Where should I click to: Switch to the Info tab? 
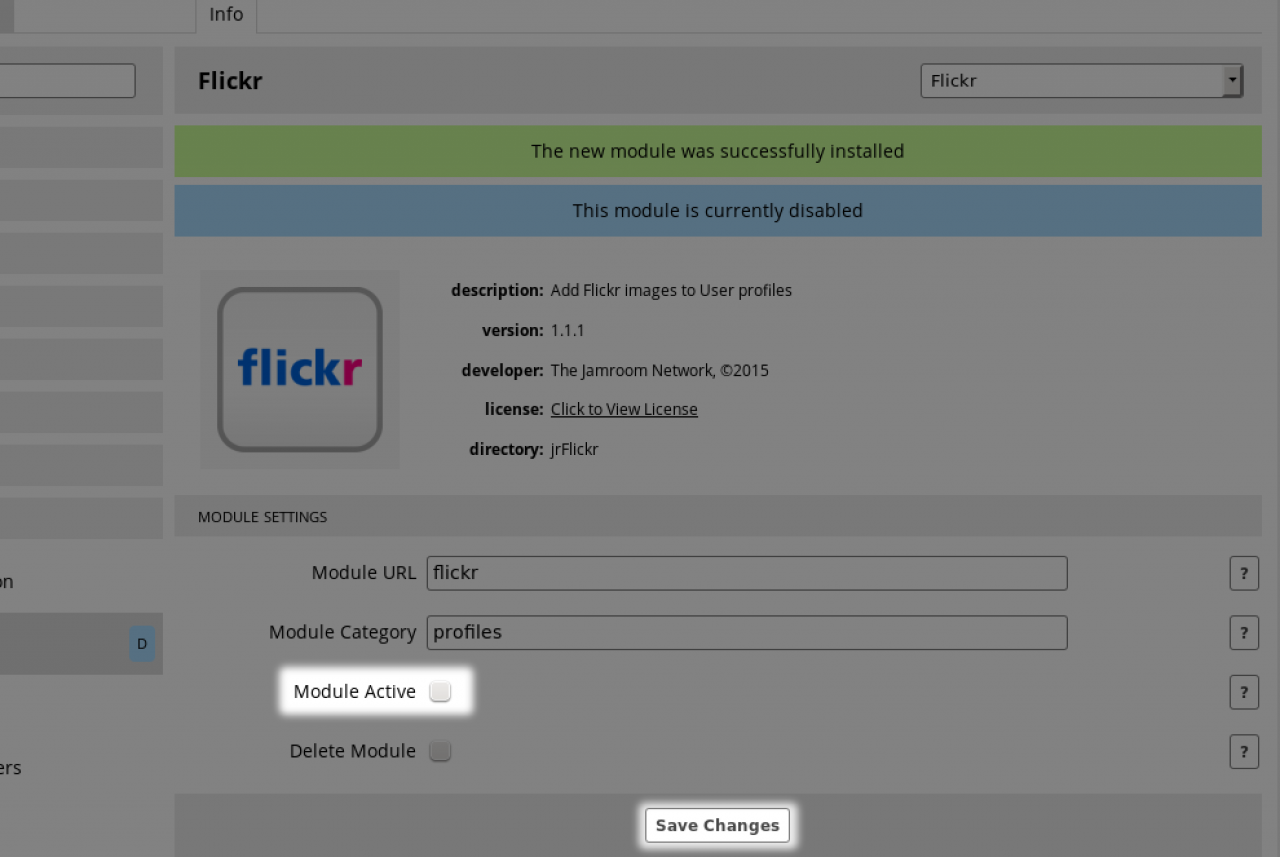coord(226,15)
